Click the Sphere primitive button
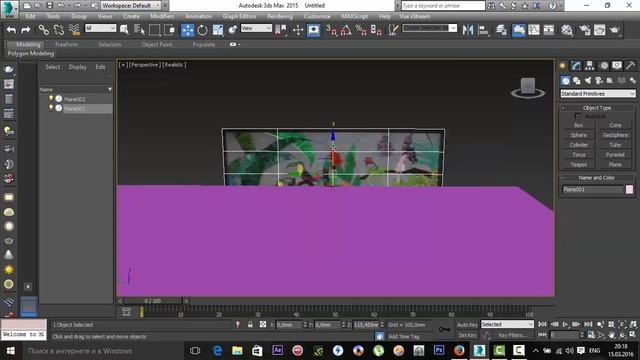 [578, 135]
